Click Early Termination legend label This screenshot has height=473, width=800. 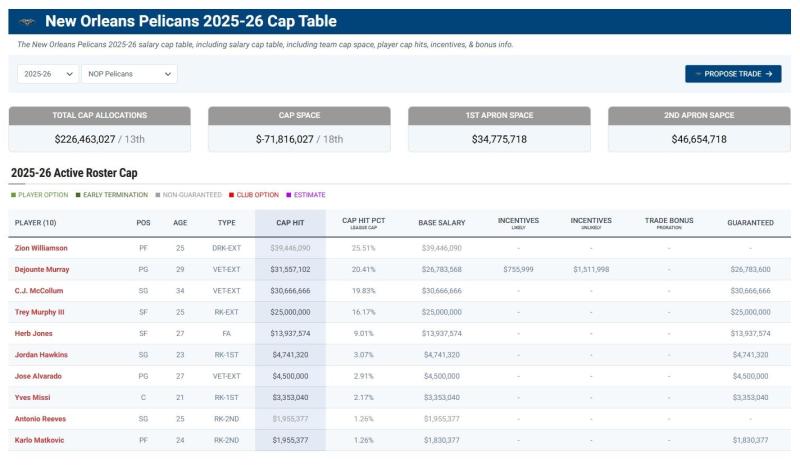click(x=115, y=195)
